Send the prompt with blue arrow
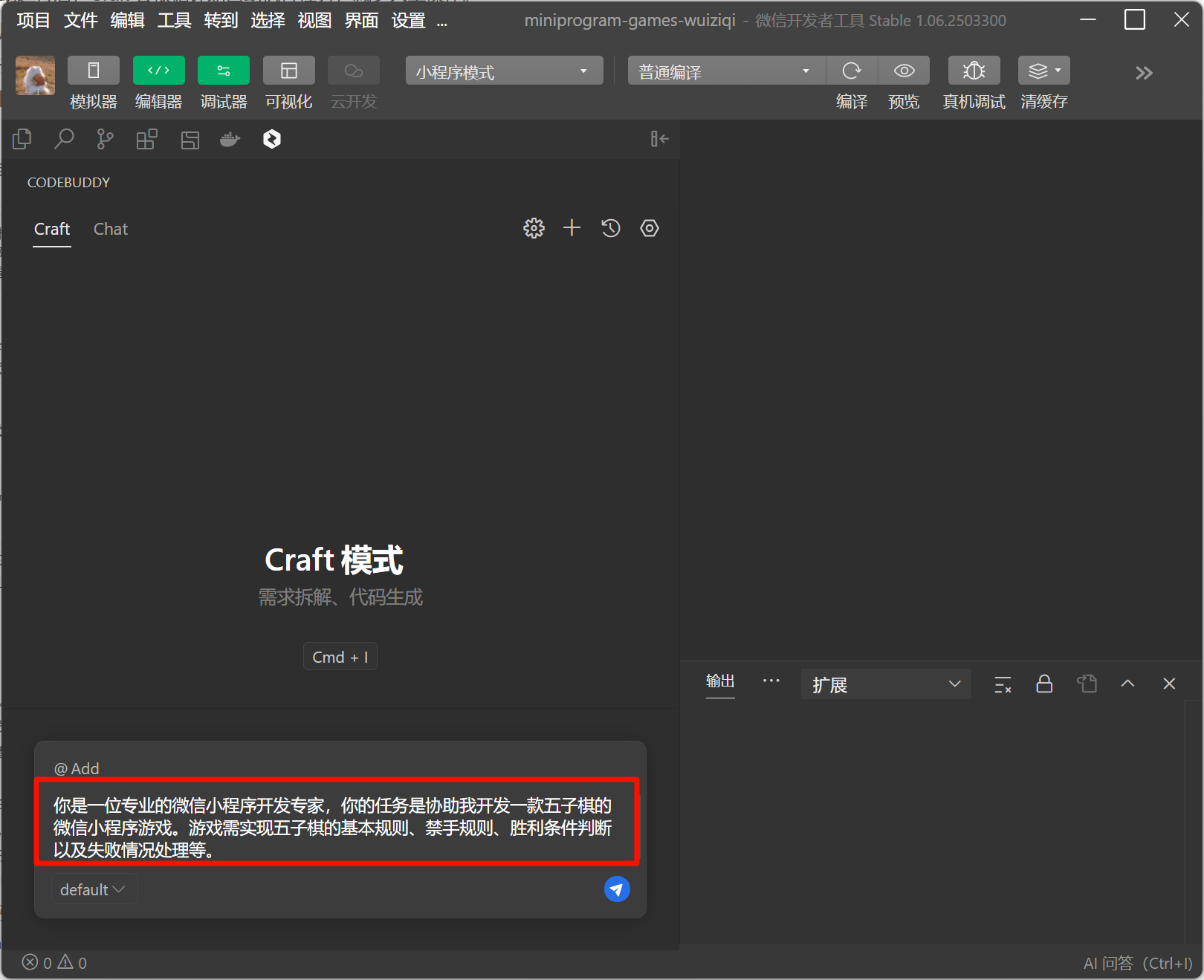The height and width of the screenshot is (980, 1204). 617,889
